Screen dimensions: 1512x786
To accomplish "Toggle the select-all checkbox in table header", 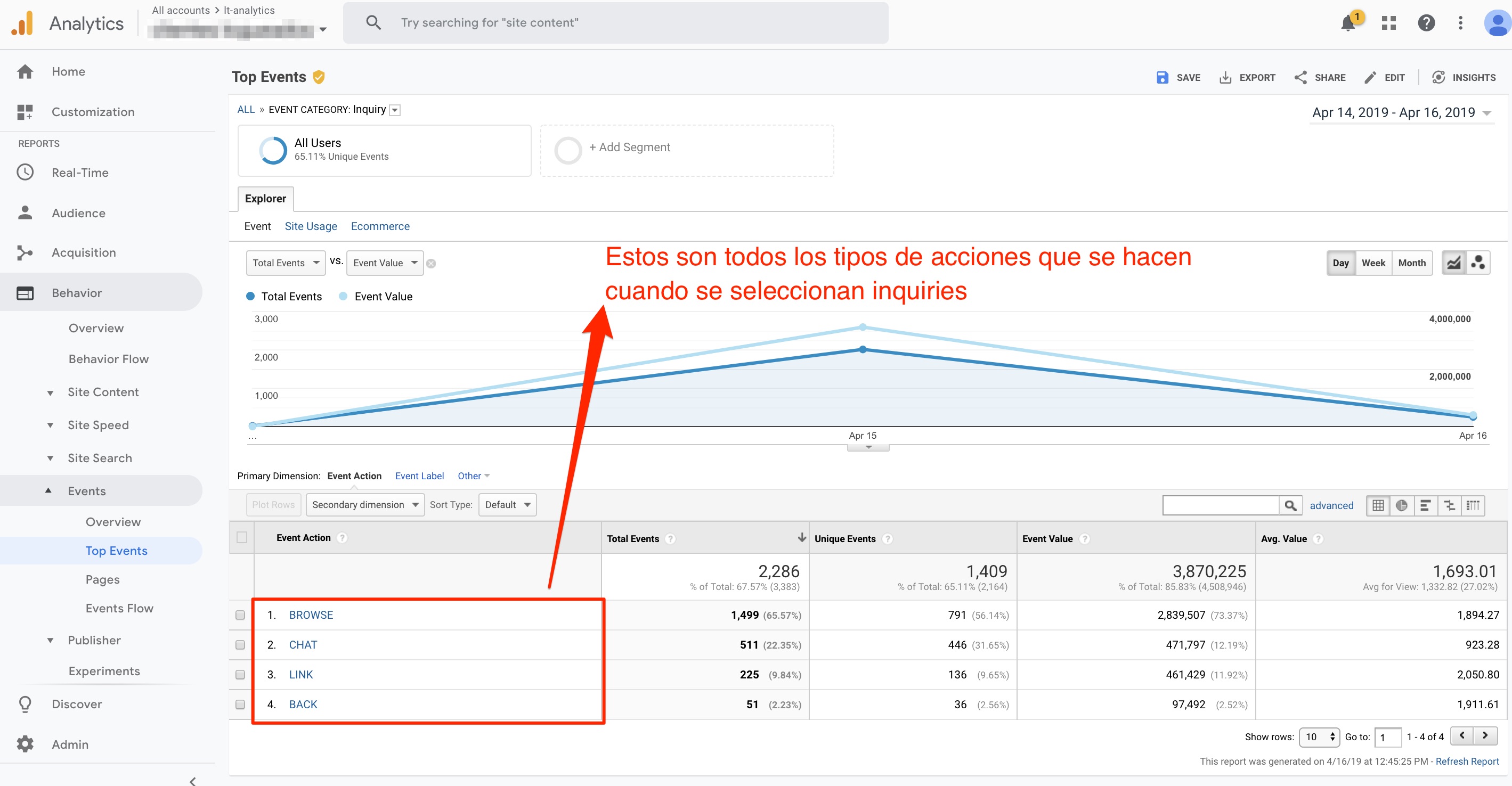I will (x=242, y=537).
